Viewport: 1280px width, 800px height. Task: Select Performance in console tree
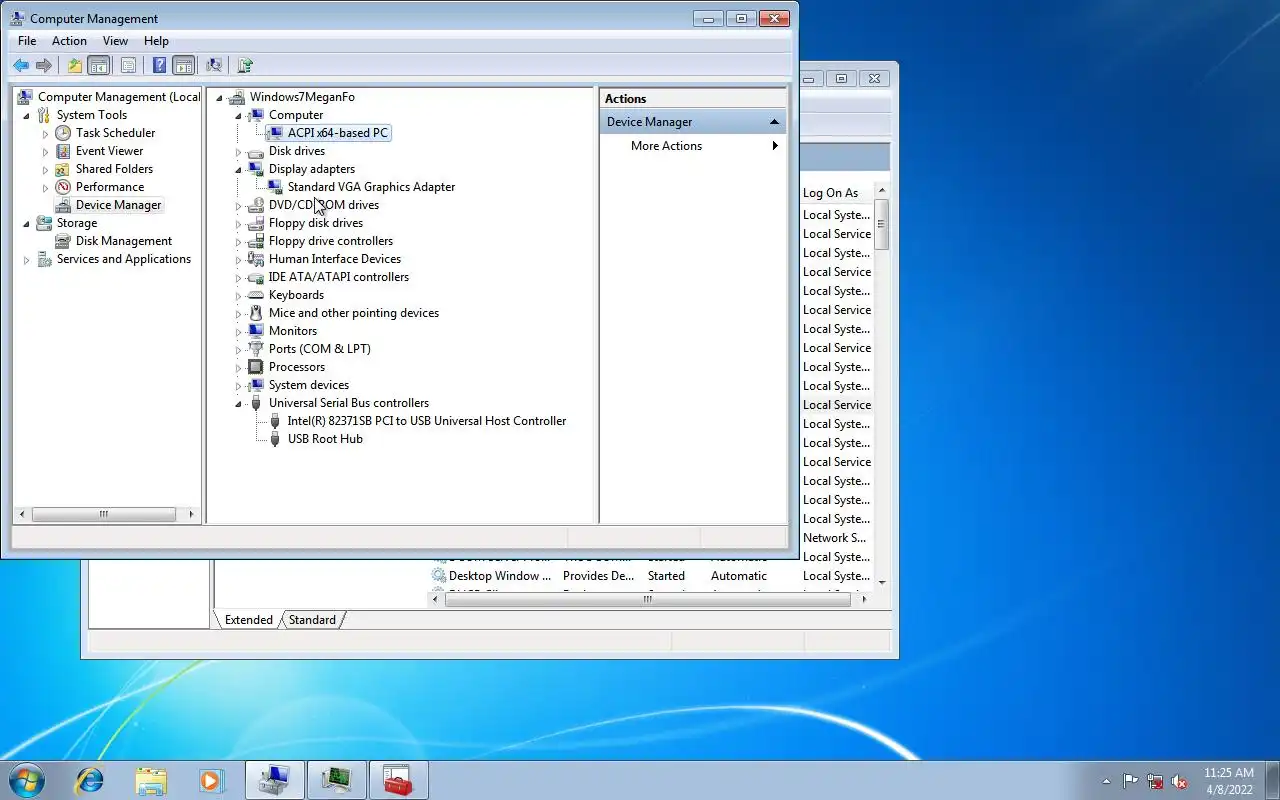coord(110,187)
